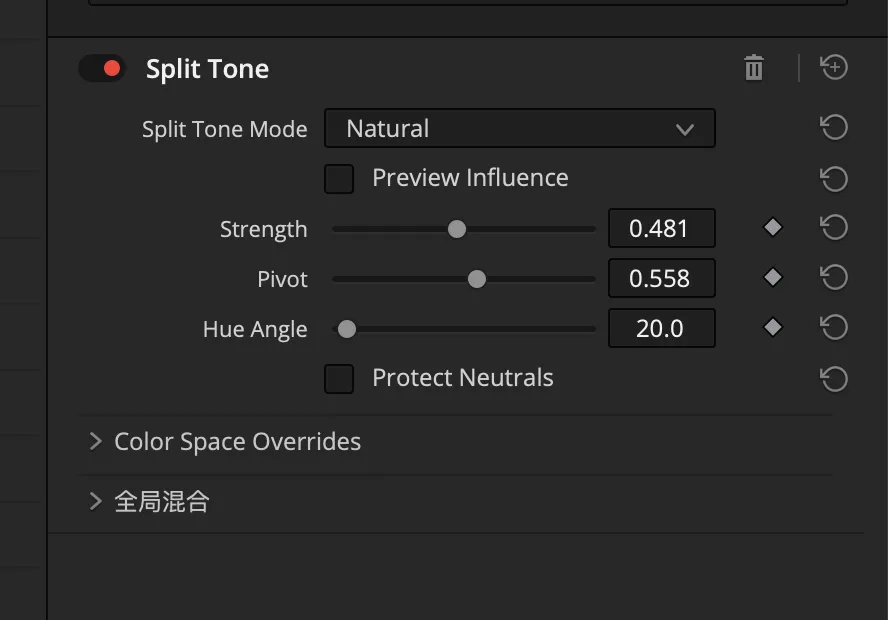Reset the Strength value
The image size is (888, 620).
(x=834, y=228)
